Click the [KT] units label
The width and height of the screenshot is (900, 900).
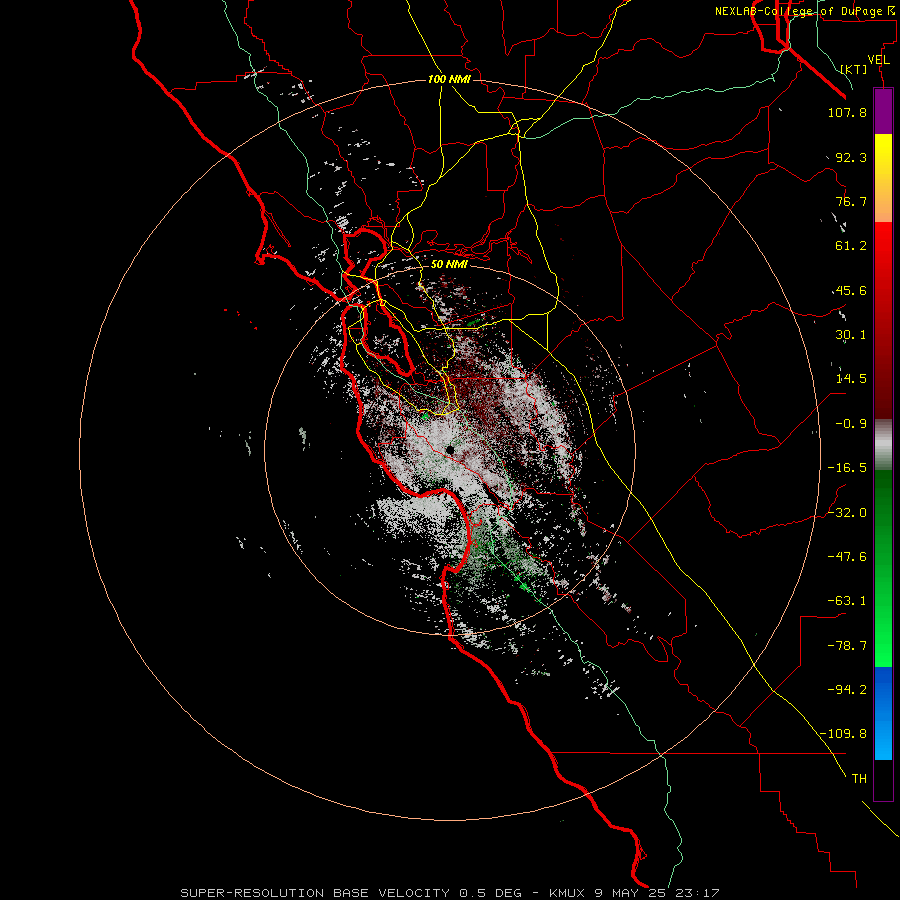pos(853,69)
